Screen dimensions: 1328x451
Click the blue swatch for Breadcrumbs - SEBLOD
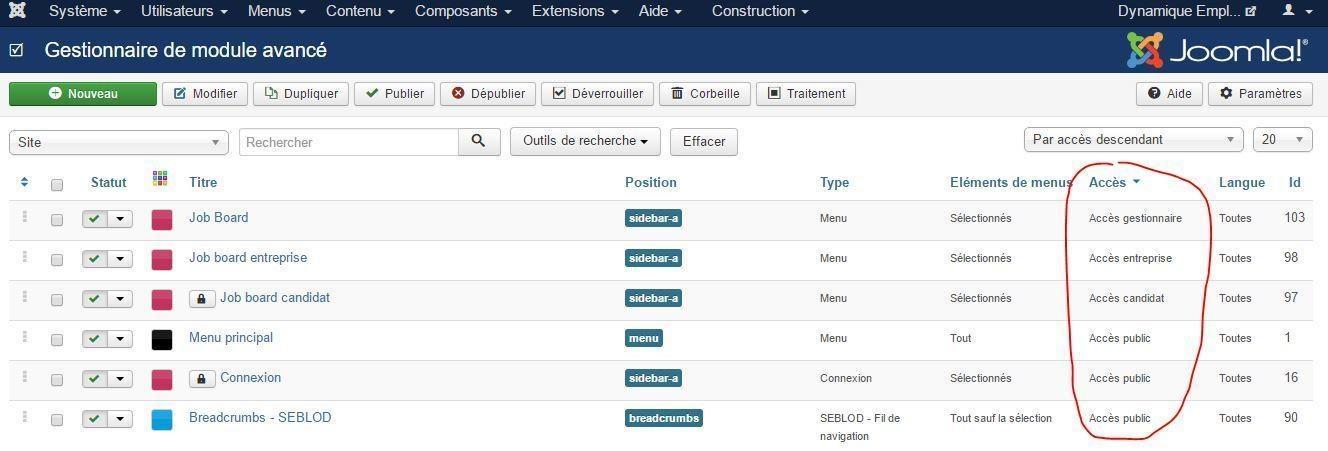pyautogui.click(x=162, y=420)
